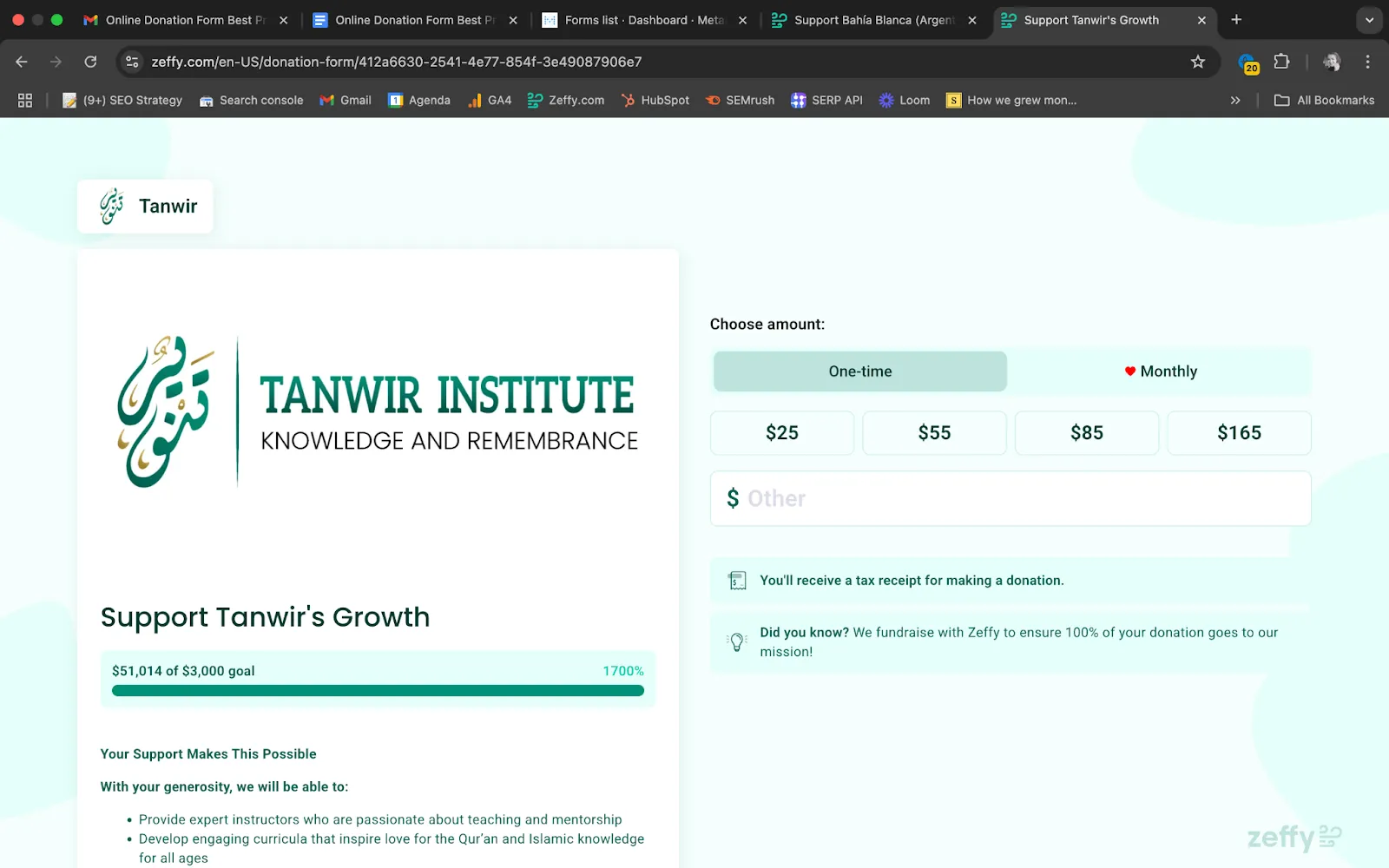The width and height of the screenshot is (1389, 868).
Task: Close the Forms list Dashboard tab
Action: click(742, 20)
